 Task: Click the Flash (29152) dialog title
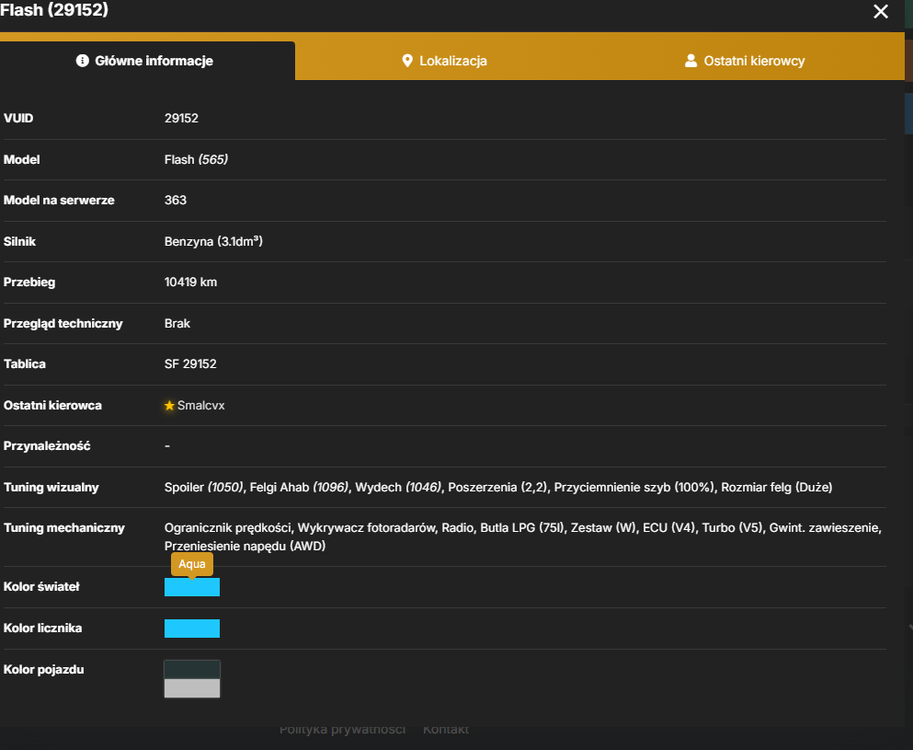(54, 10)
